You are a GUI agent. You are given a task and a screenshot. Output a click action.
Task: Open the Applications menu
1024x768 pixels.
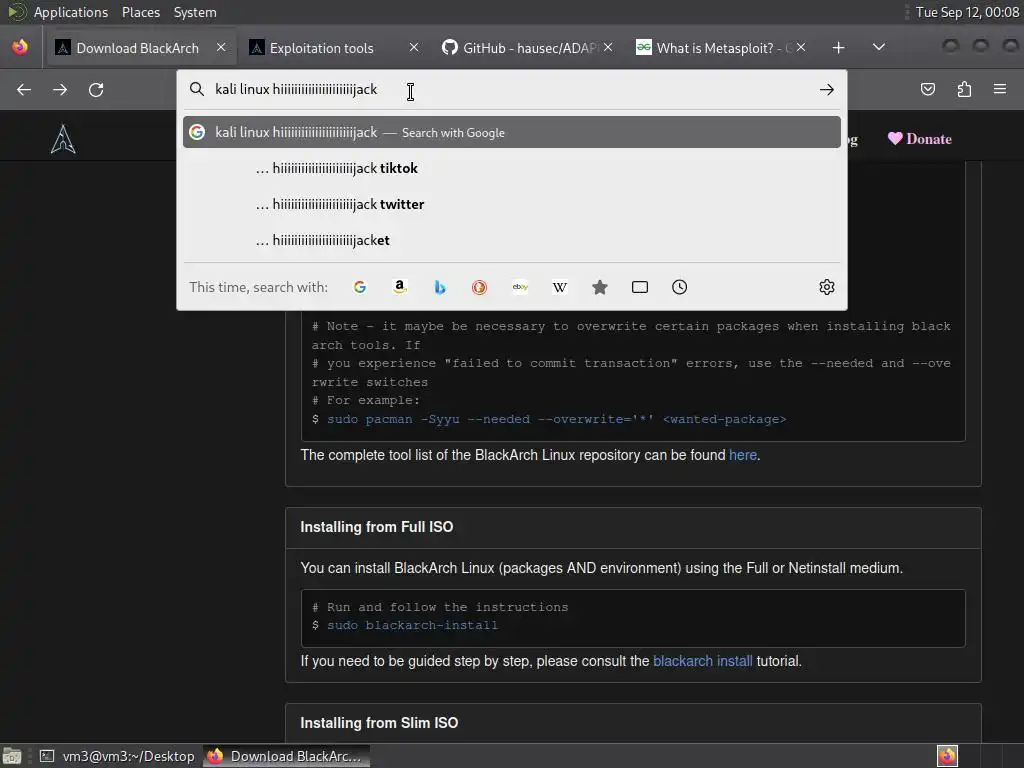[71, 12]
